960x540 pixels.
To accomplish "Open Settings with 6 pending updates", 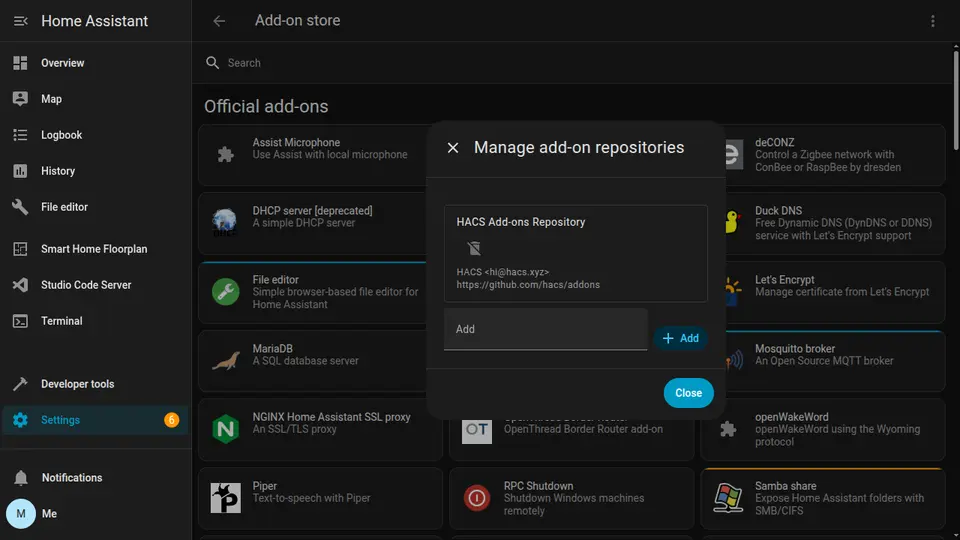I will coord(96,421).
